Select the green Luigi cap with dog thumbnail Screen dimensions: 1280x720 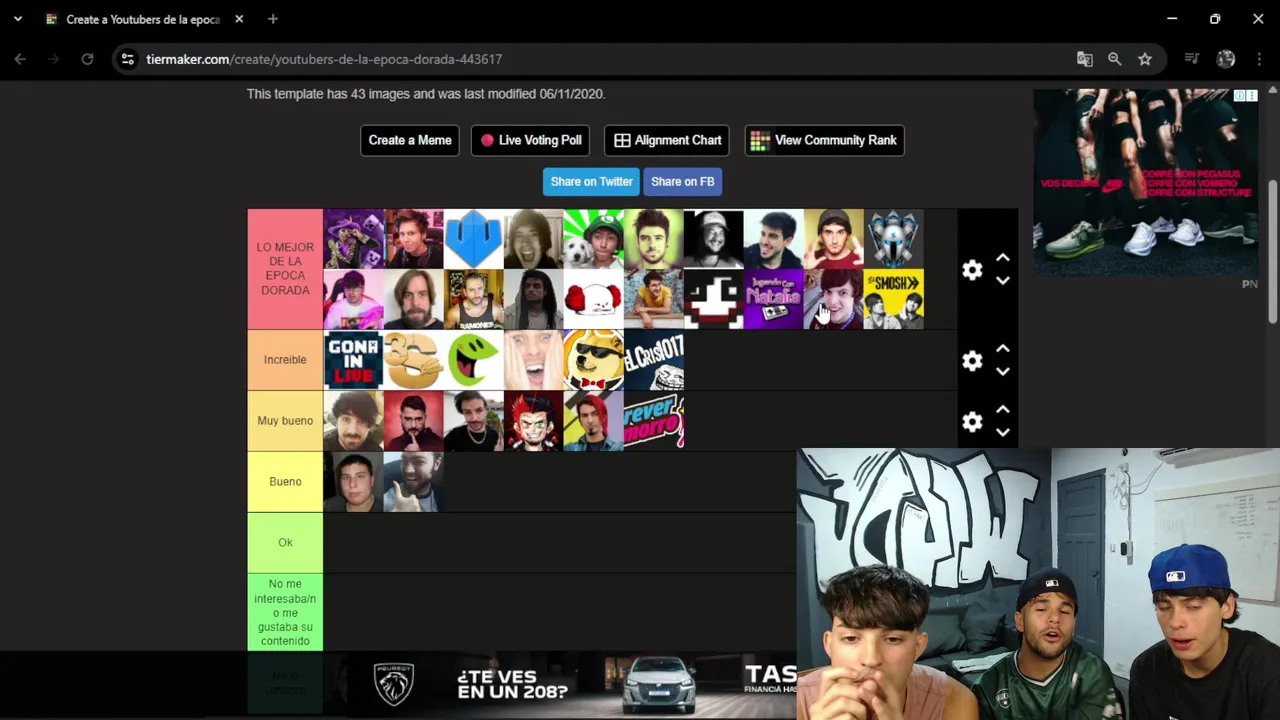[593, 239]
